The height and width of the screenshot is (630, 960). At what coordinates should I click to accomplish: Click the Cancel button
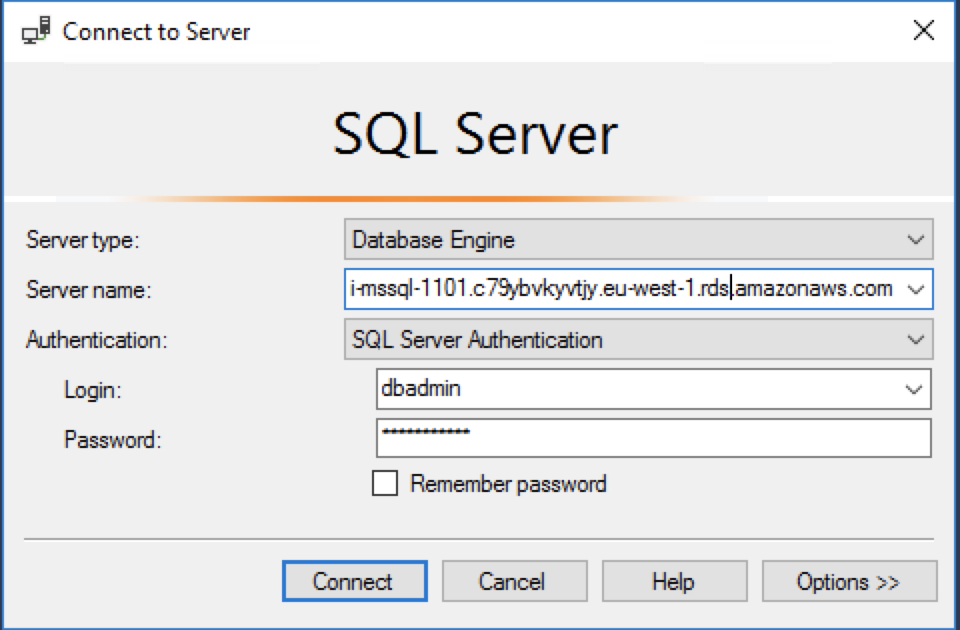[x=514, y=581]
